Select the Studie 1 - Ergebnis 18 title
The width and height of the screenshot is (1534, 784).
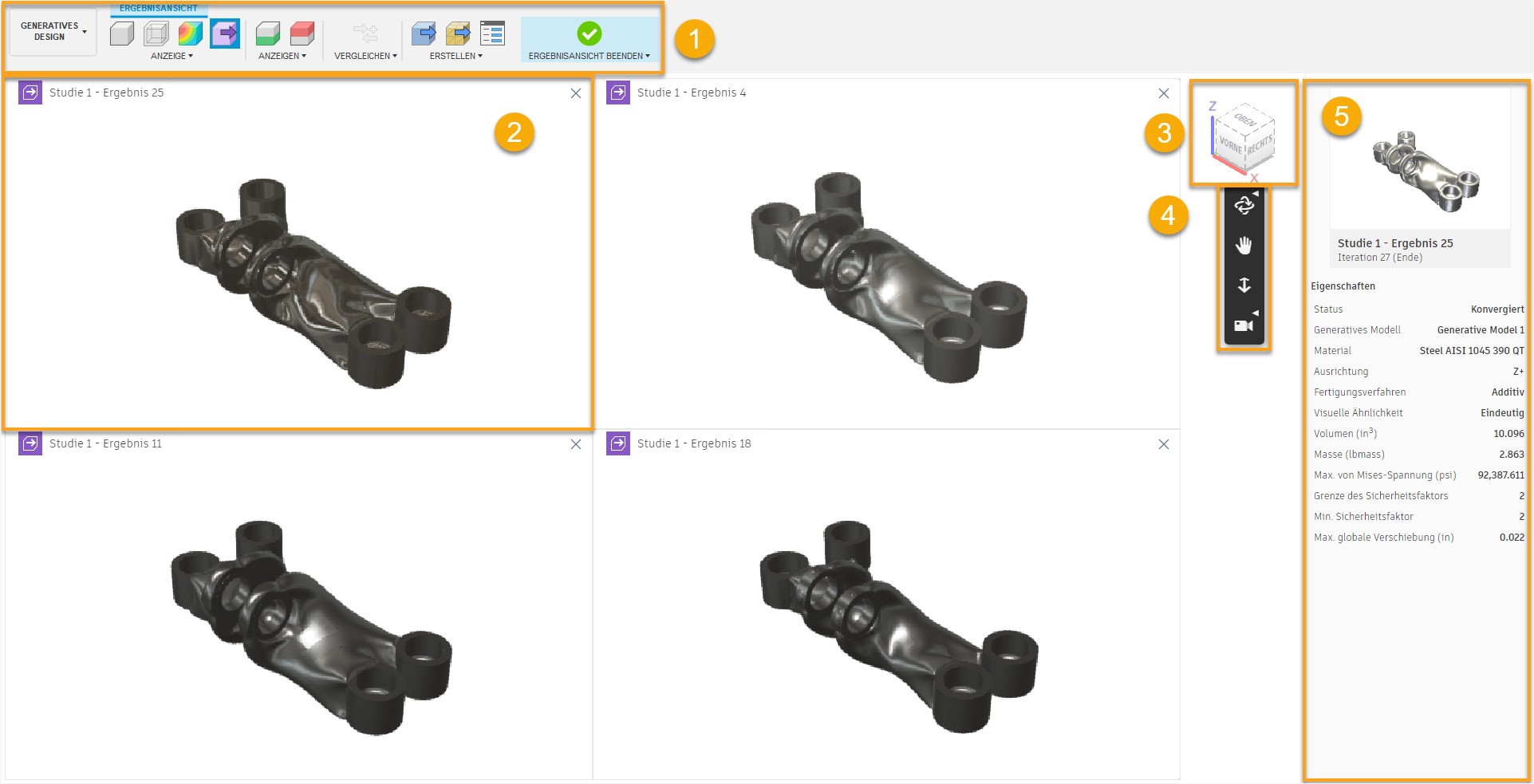[x=694, y=443]
